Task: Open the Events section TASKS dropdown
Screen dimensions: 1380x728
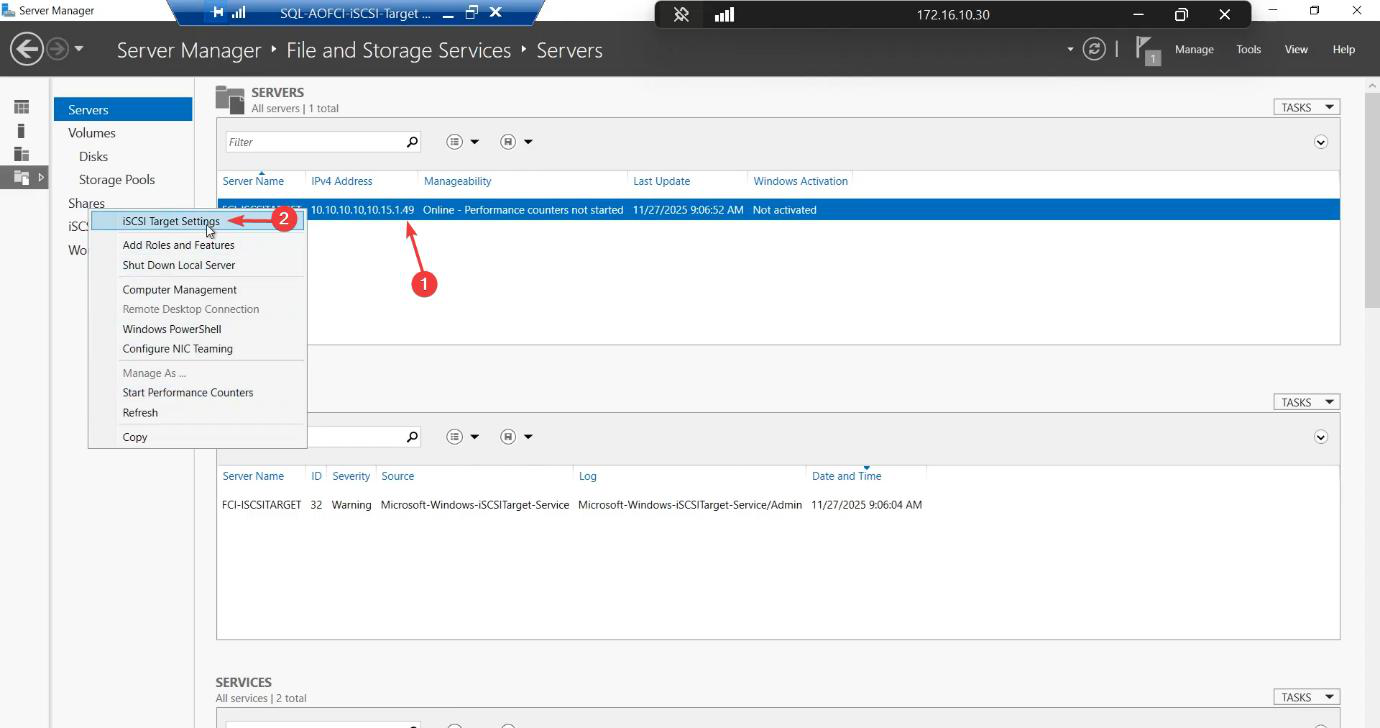Action: (1306, 402)
